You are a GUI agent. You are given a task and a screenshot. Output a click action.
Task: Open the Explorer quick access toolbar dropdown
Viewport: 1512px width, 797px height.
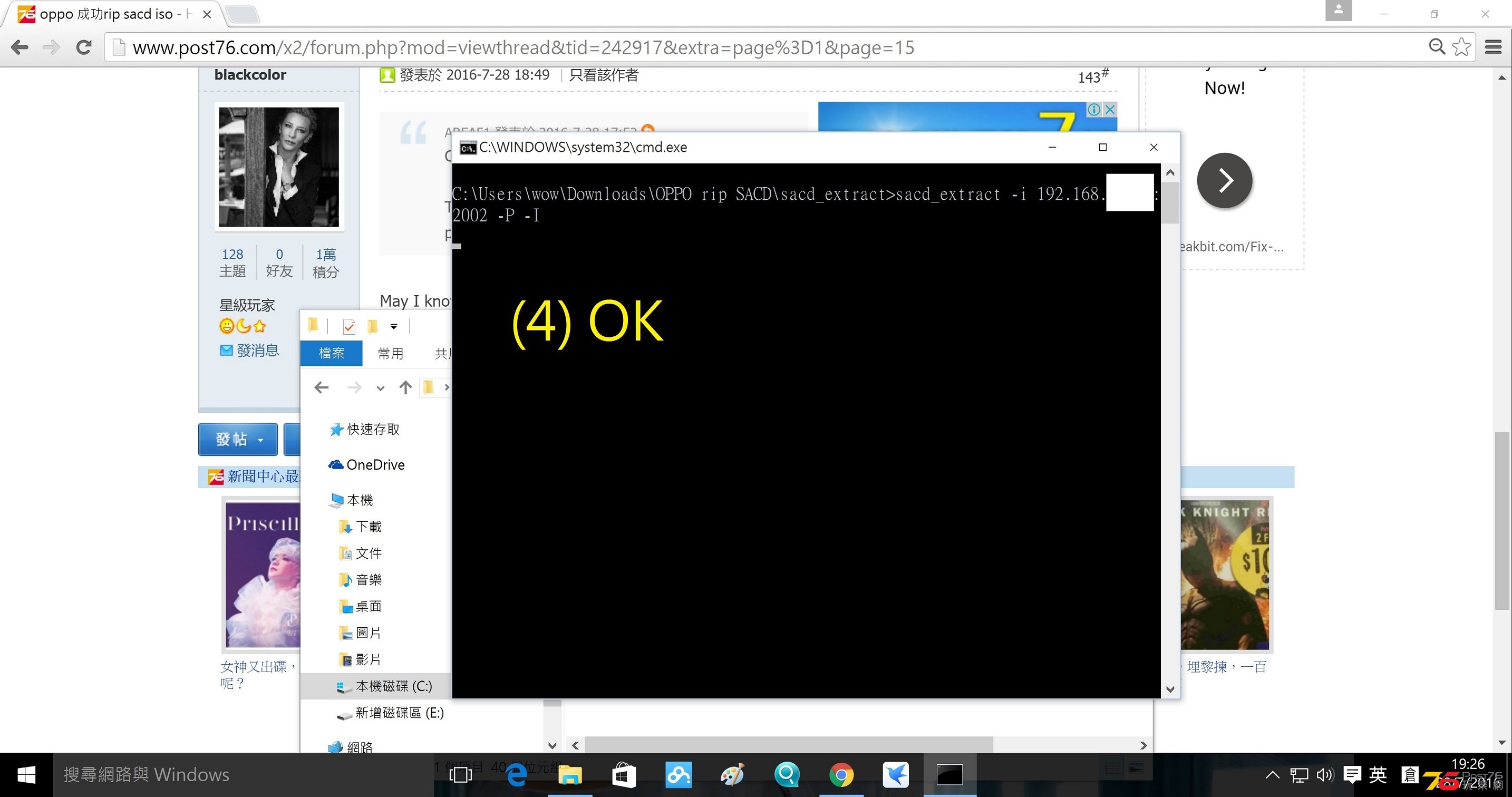394,326
